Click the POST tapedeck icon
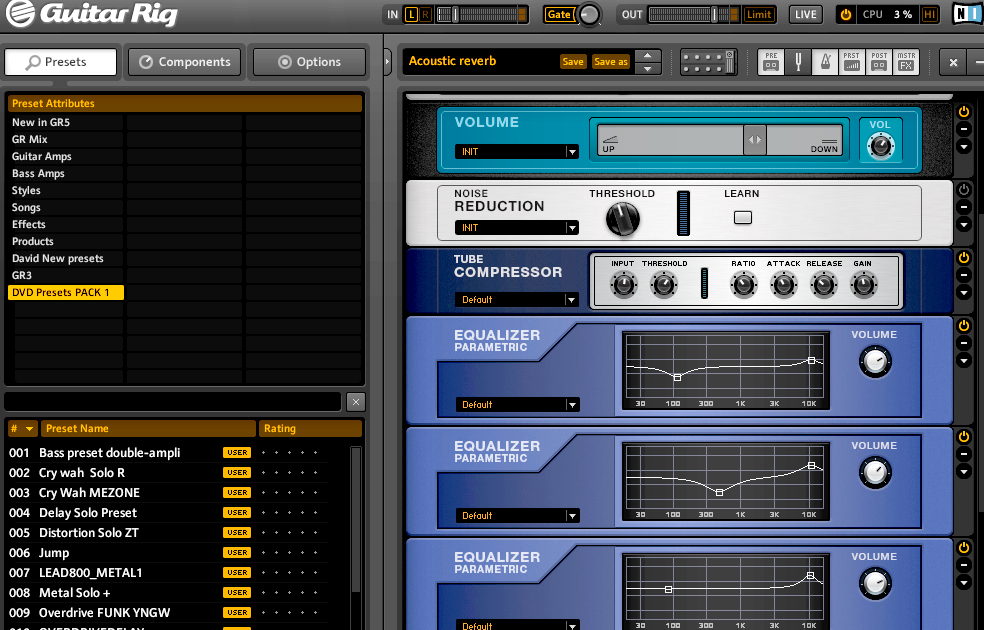Screen dimensions: 984x630 coord(880,62)
